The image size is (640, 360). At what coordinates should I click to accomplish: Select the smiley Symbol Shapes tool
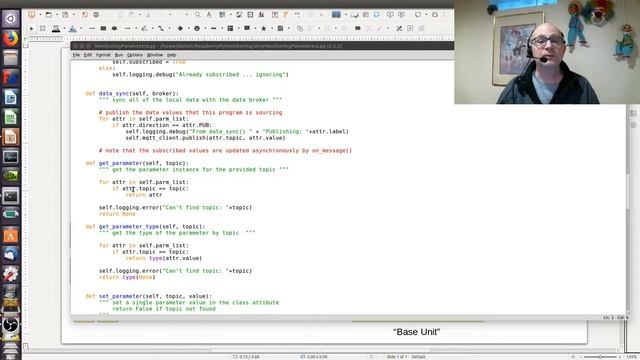coord(197,29)
